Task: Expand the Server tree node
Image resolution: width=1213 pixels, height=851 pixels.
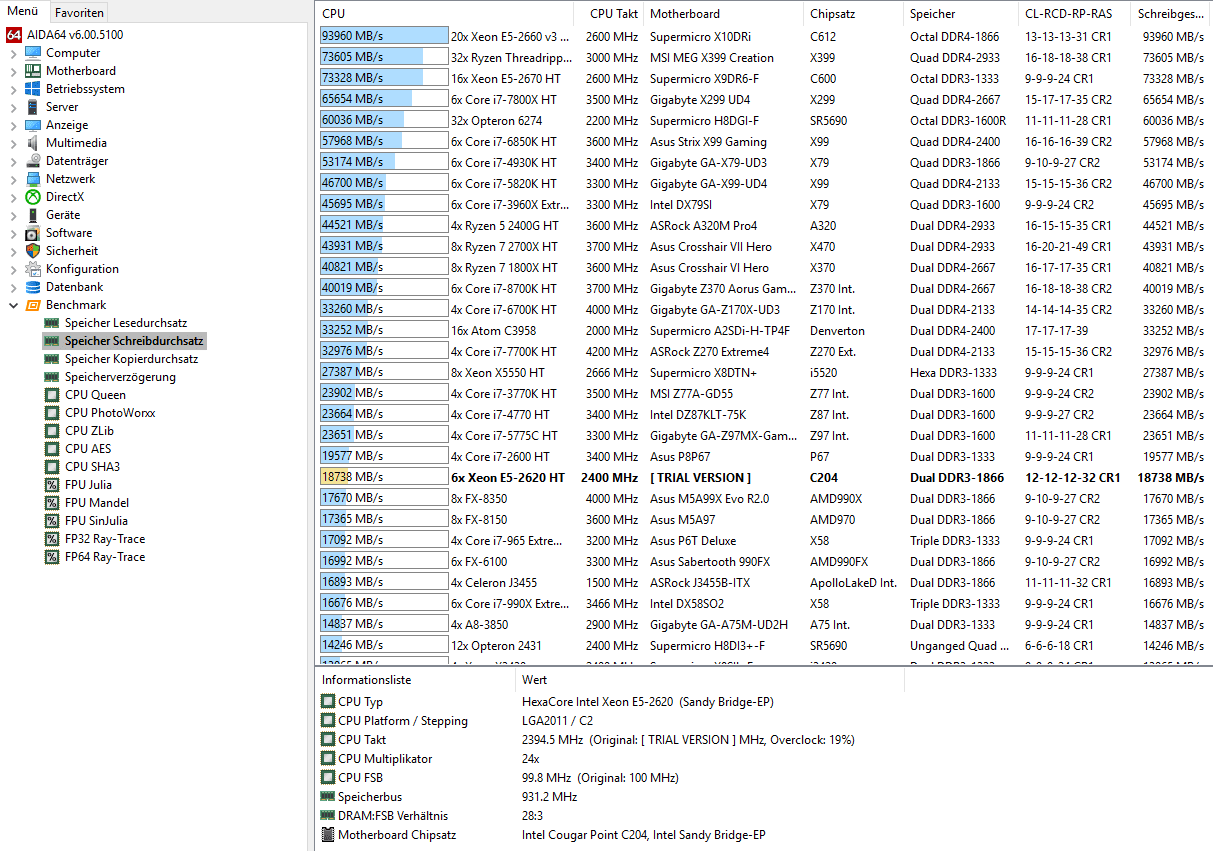Action: 13,107
